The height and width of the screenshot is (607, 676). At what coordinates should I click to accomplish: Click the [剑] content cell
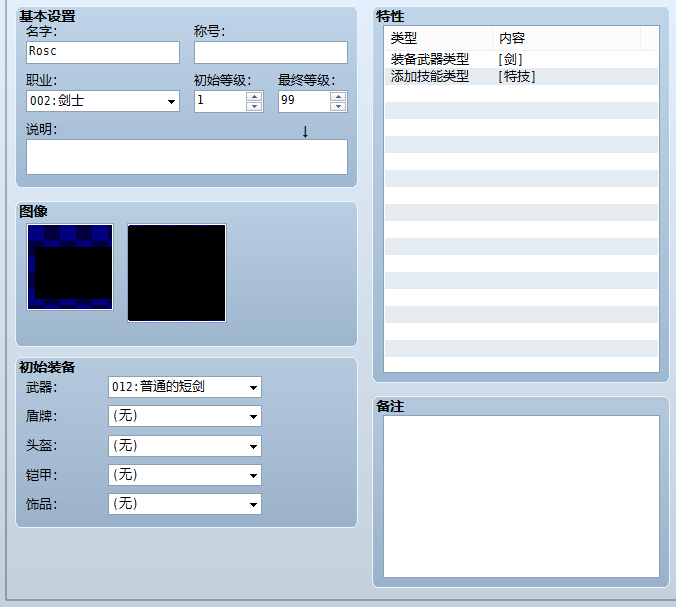(x=510, y=59)
